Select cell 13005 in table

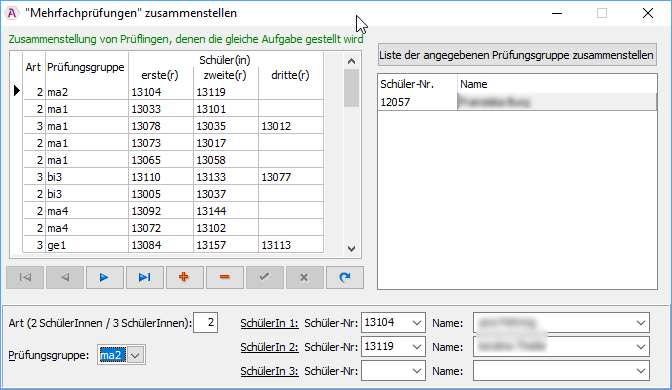point(161,194)
